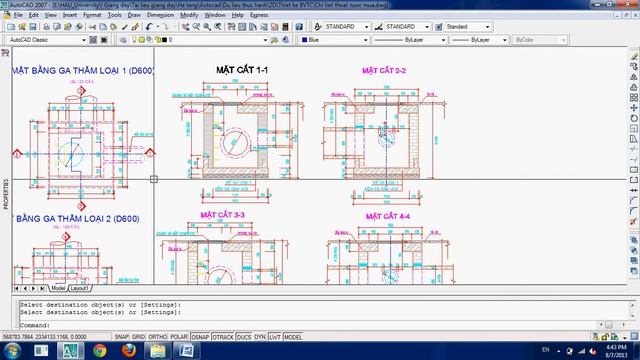640x360 pixels.
Task: Click the last-tab navigation arrow
Action: pos(42,288)
